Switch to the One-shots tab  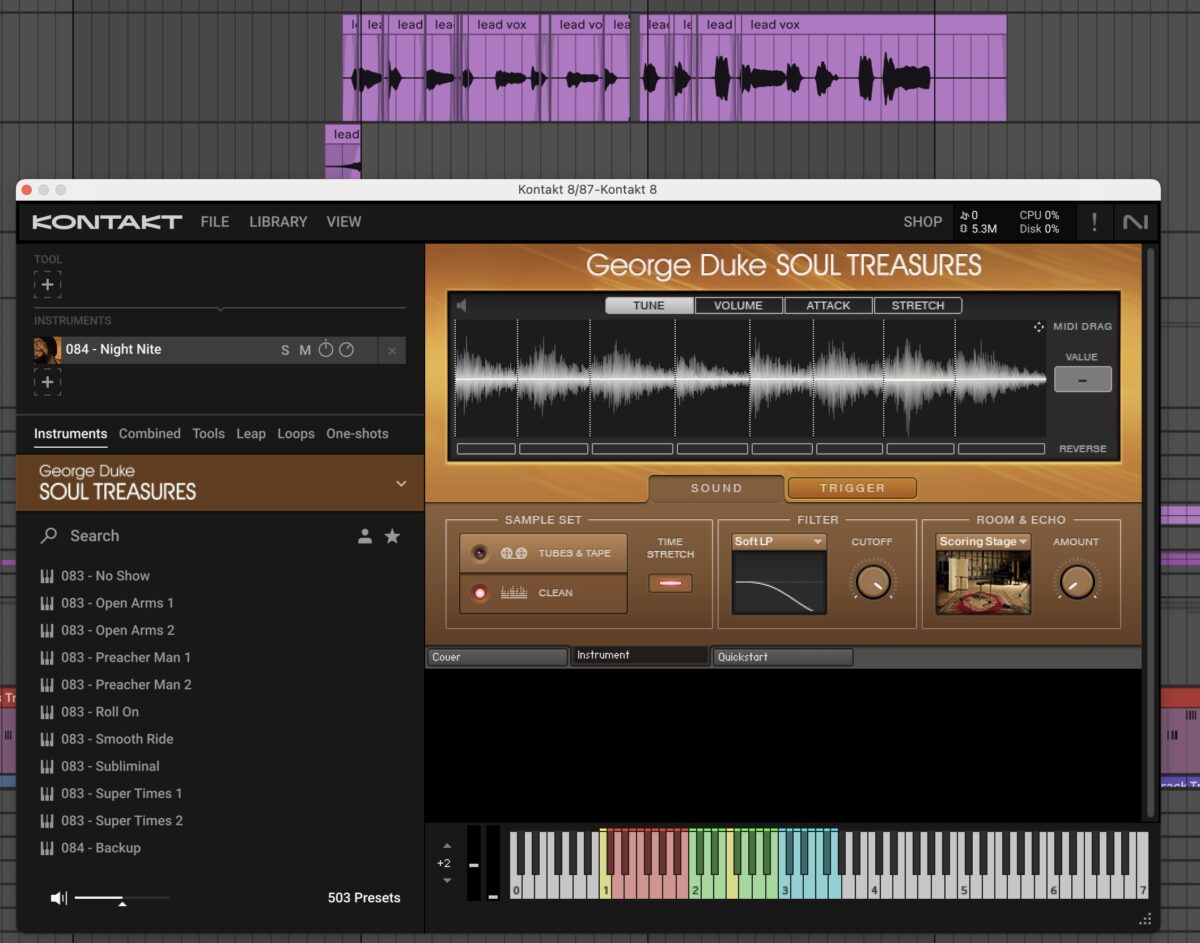pyautogui.click(x=357, y=434)
